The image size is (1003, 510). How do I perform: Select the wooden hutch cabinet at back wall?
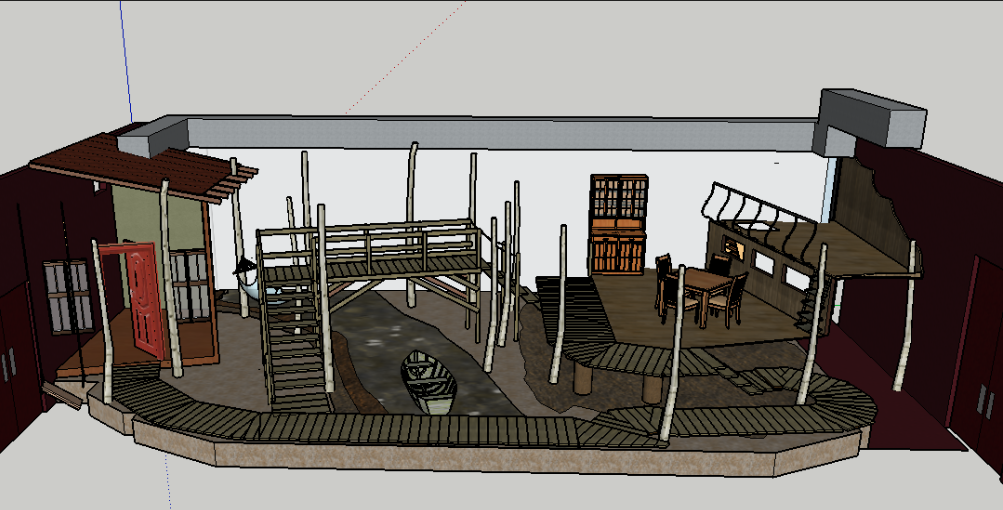click(x=618, y=224)
